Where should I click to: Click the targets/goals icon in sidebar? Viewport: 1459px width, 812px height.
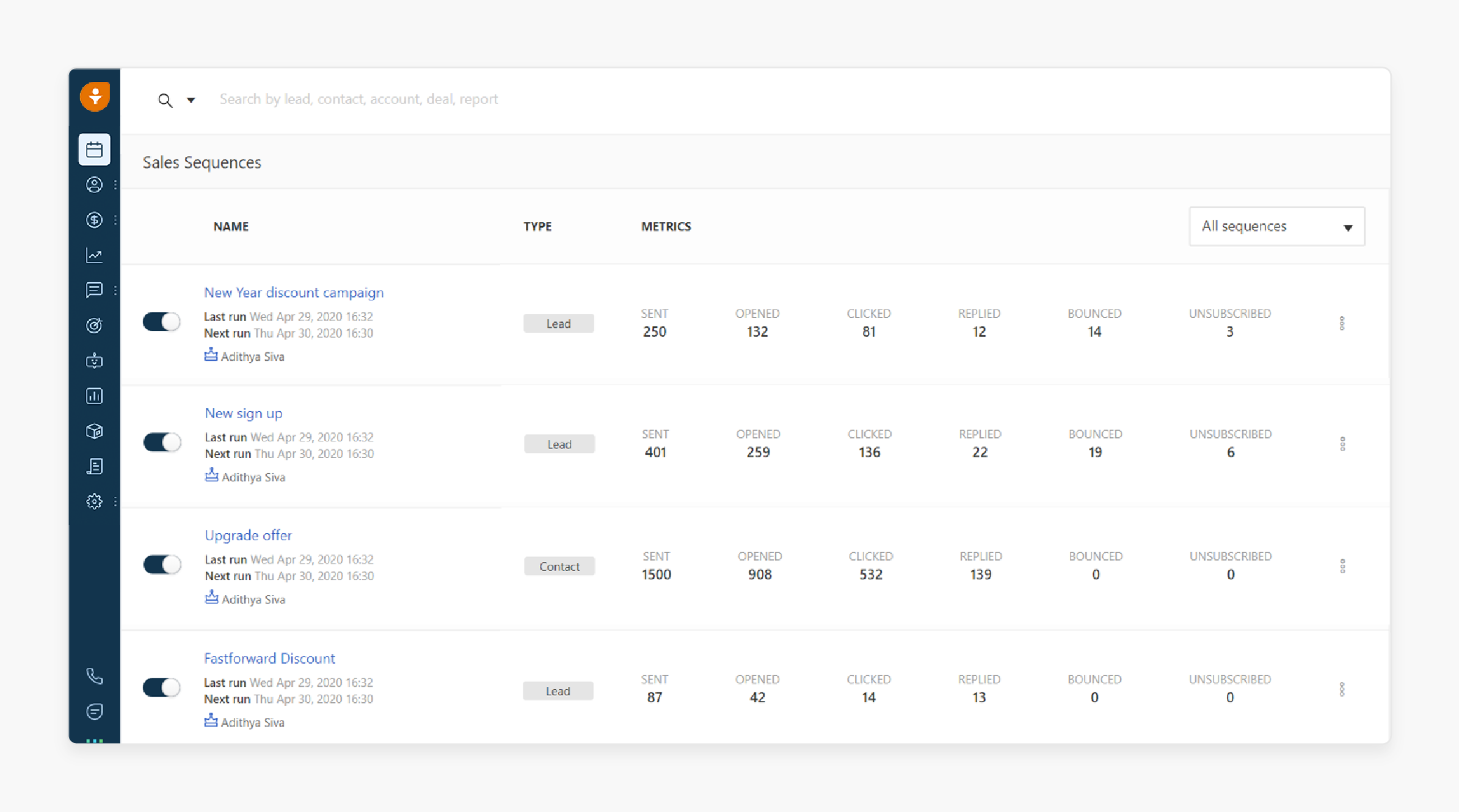(x=95, y=324)
